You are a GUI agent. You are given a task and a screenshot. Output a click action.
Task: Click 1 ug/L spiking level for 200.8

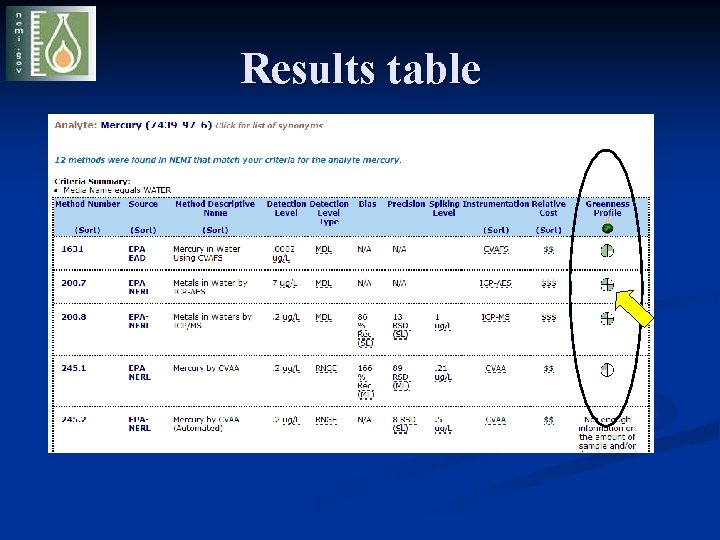tap(442, 321)
